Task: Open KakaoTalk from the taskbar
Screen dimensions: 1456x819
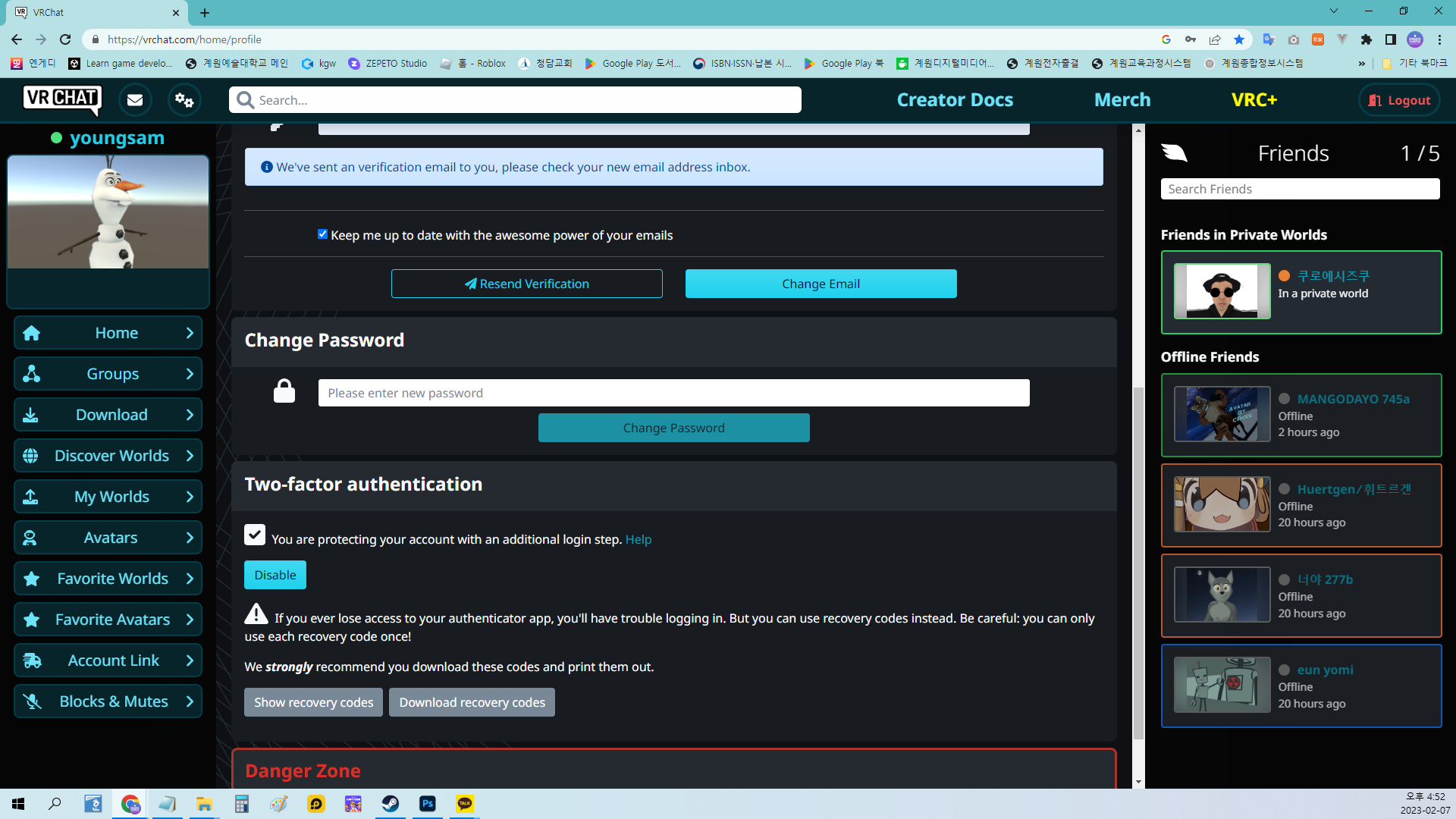Action: click(465, 804)
